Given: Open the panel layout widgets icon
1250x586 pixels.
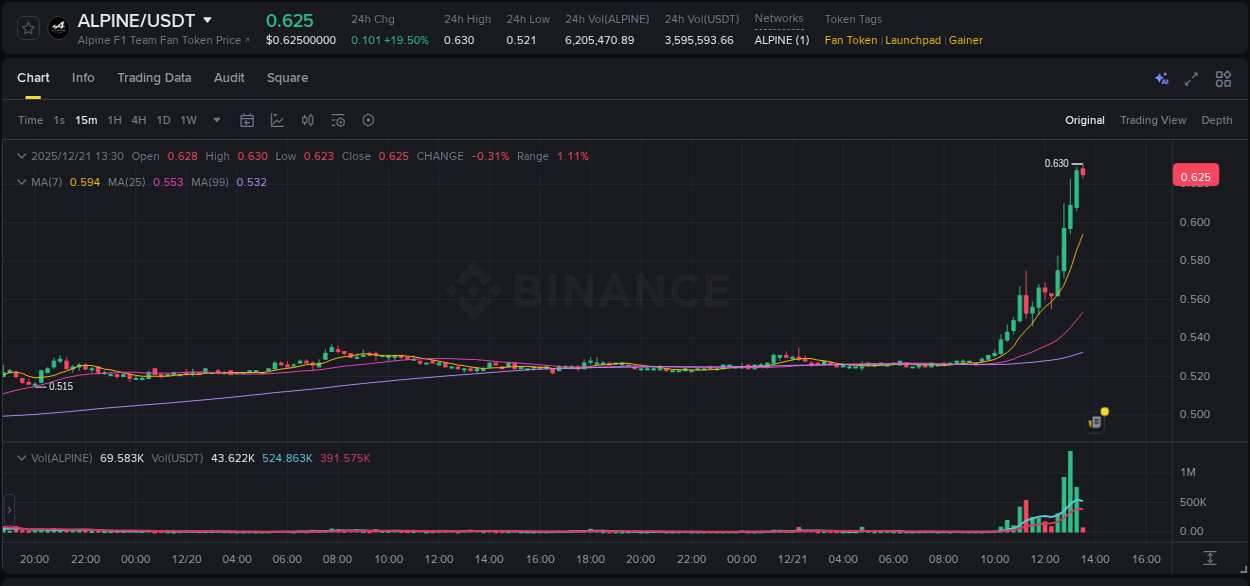Looking at the screenshot, I should click(1222, 78).
